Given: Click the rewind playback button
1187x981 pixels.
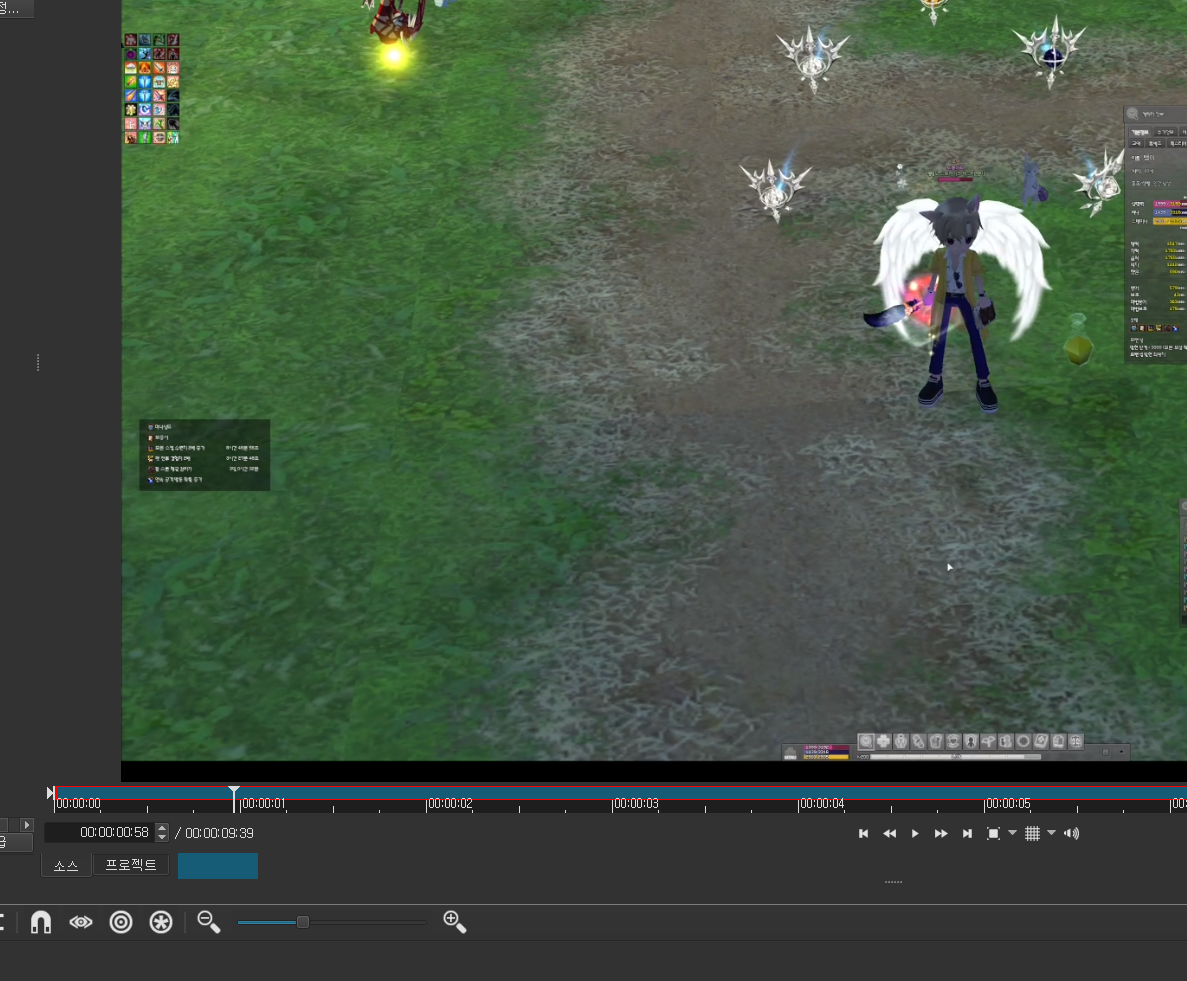Looking at the screenshot, I should (x=889, y=833).
